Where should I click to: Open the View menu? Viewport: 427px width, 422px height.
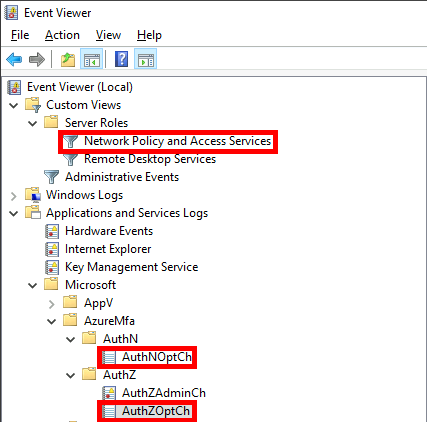108,35
